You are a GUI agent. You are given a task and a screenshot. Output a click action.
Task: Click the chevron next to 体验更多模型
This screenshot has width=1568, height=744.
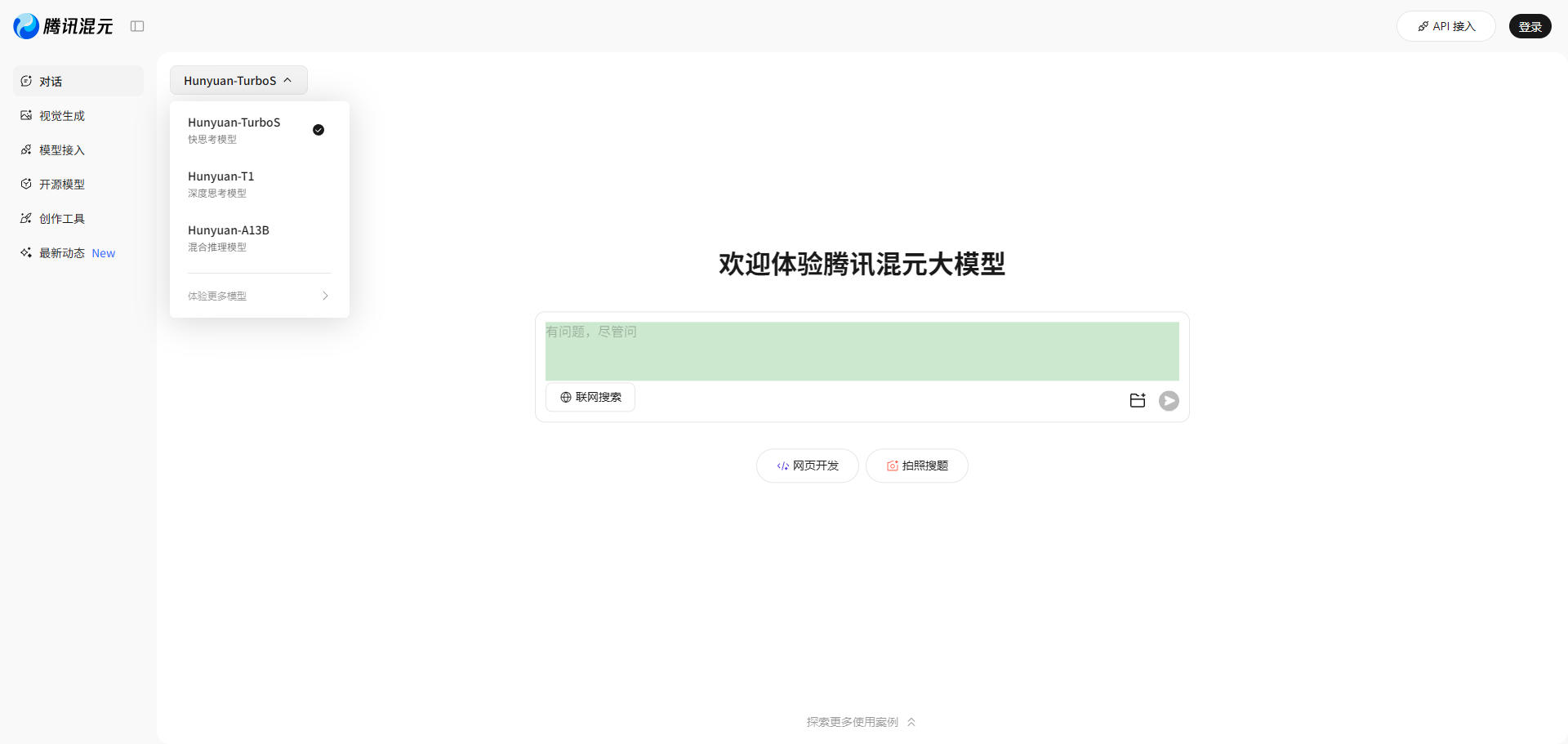(x=325, y=296)
